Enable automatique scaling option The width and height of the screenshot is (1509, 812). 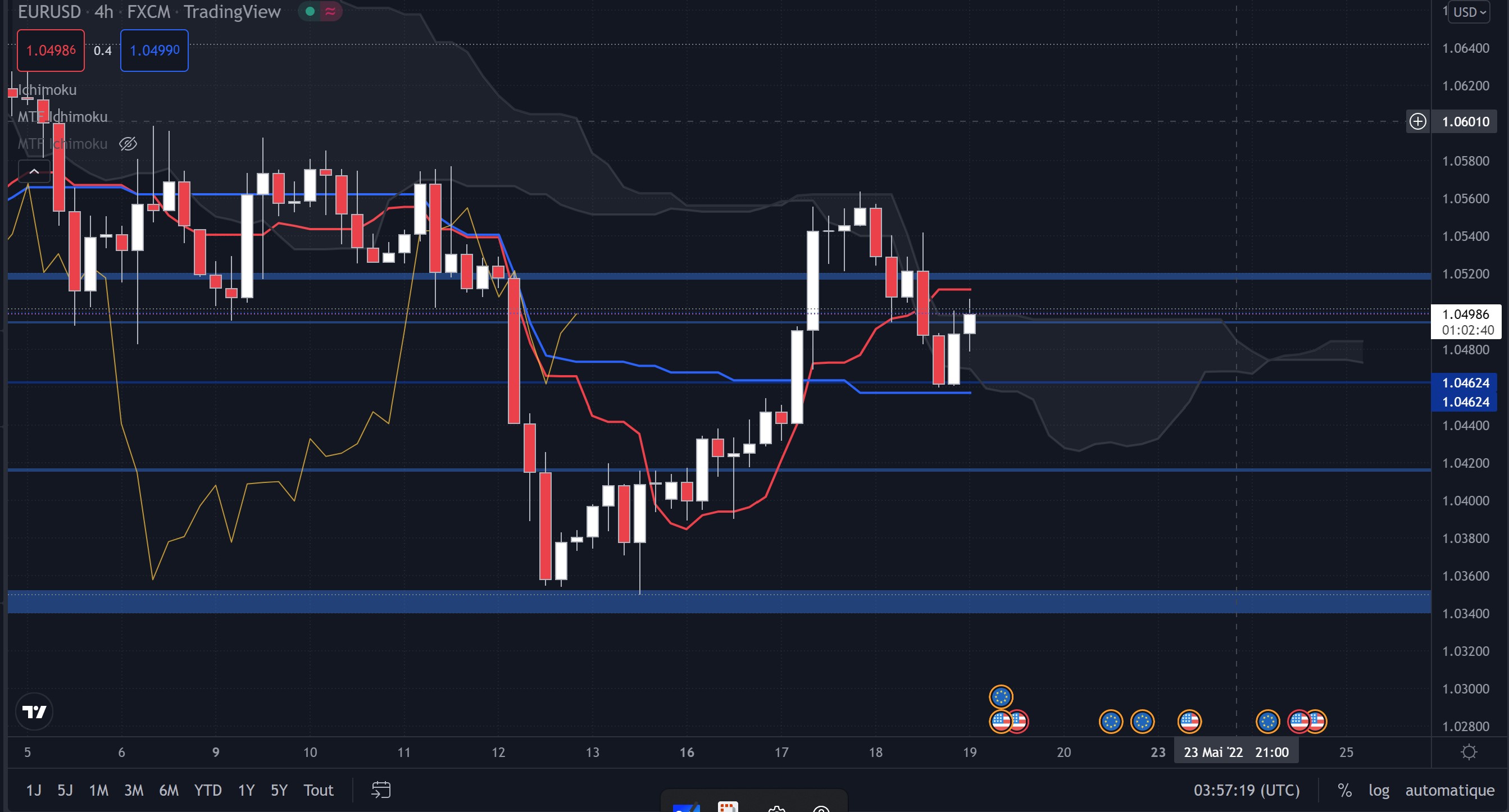(x=1449, y=790)
